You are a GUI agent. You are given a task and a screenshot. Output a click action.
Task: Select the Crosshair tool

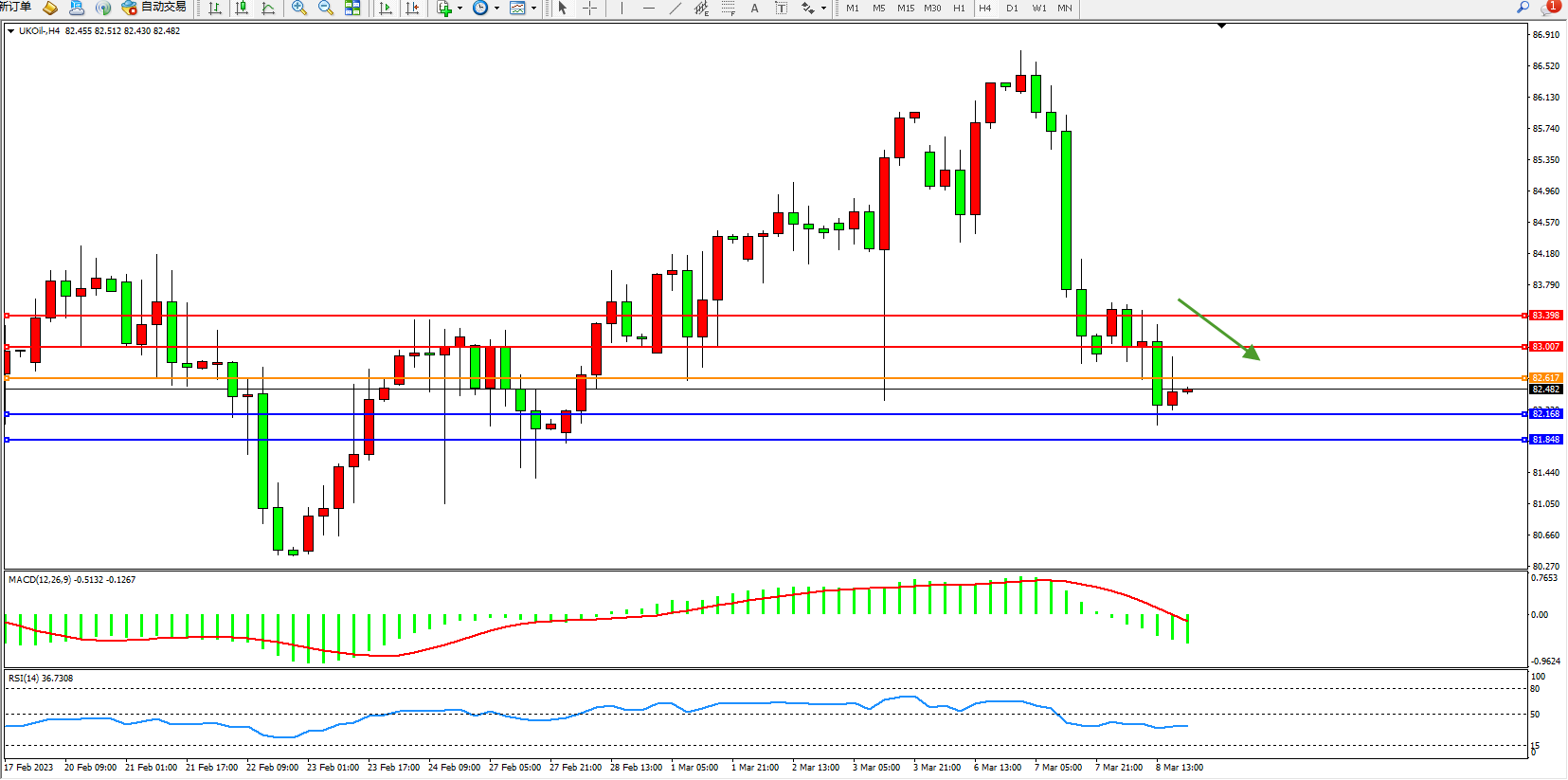[x=589, y=9]
